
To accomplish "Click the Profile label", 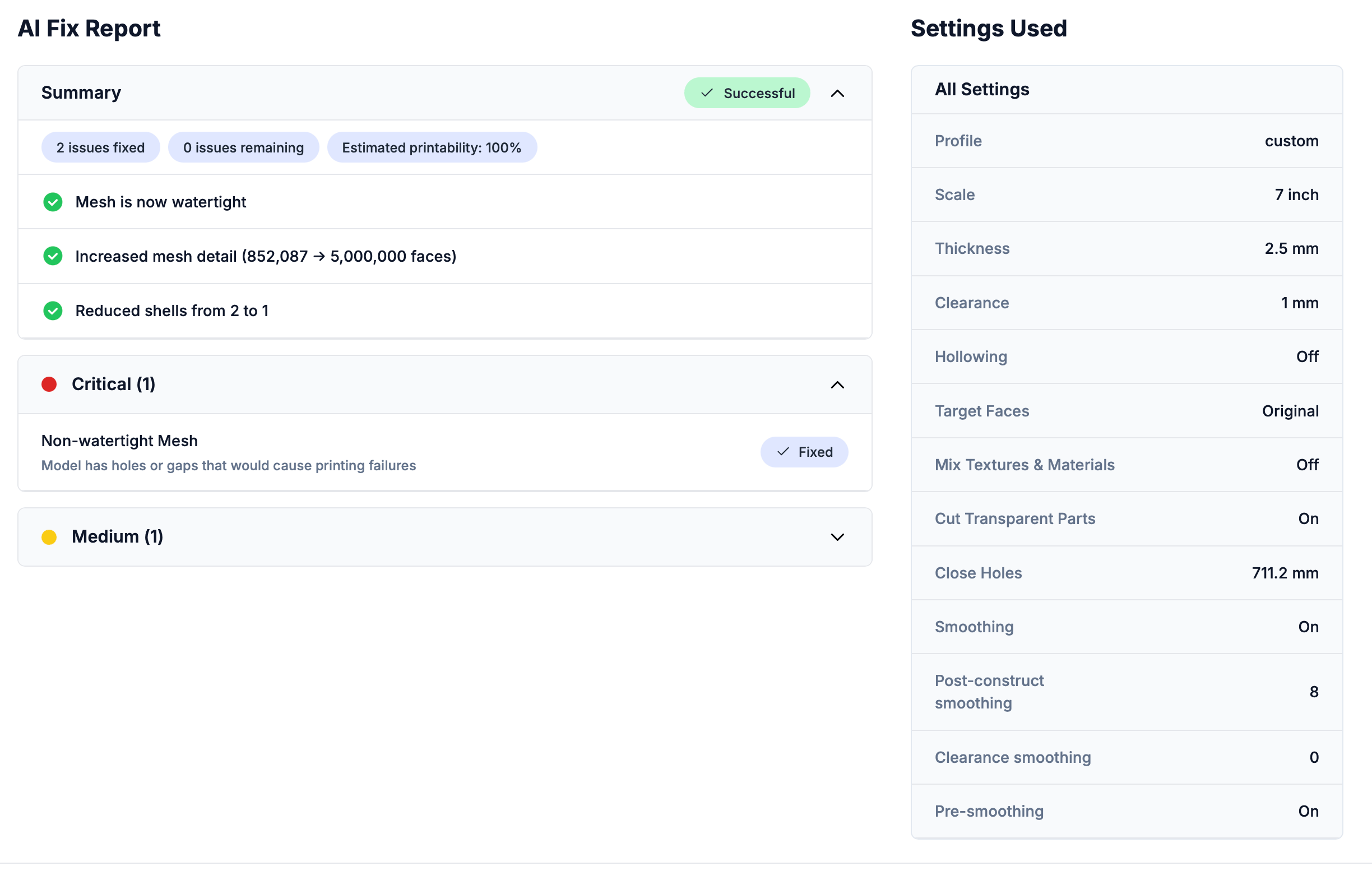I will (958, 141).
